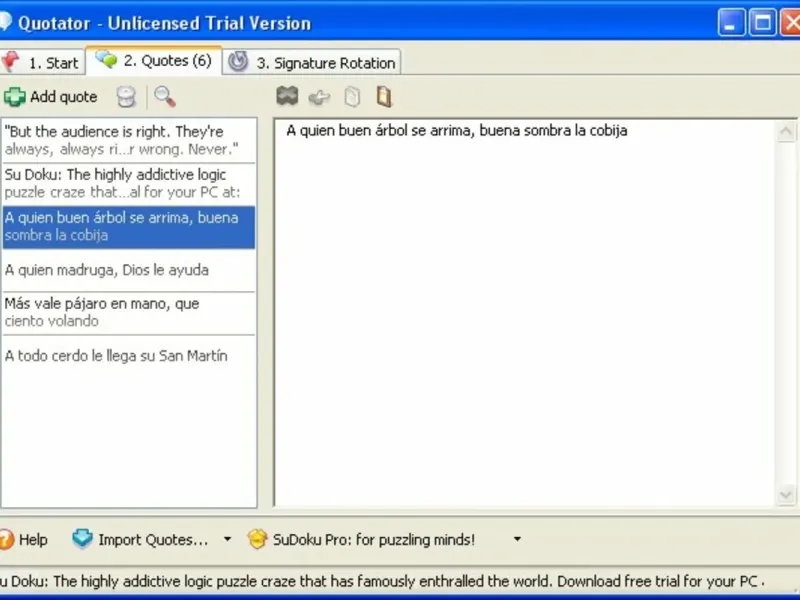Open search with magnifying glass icon
Viewport: 800px width, 600px height.
[x=165, y=96]
